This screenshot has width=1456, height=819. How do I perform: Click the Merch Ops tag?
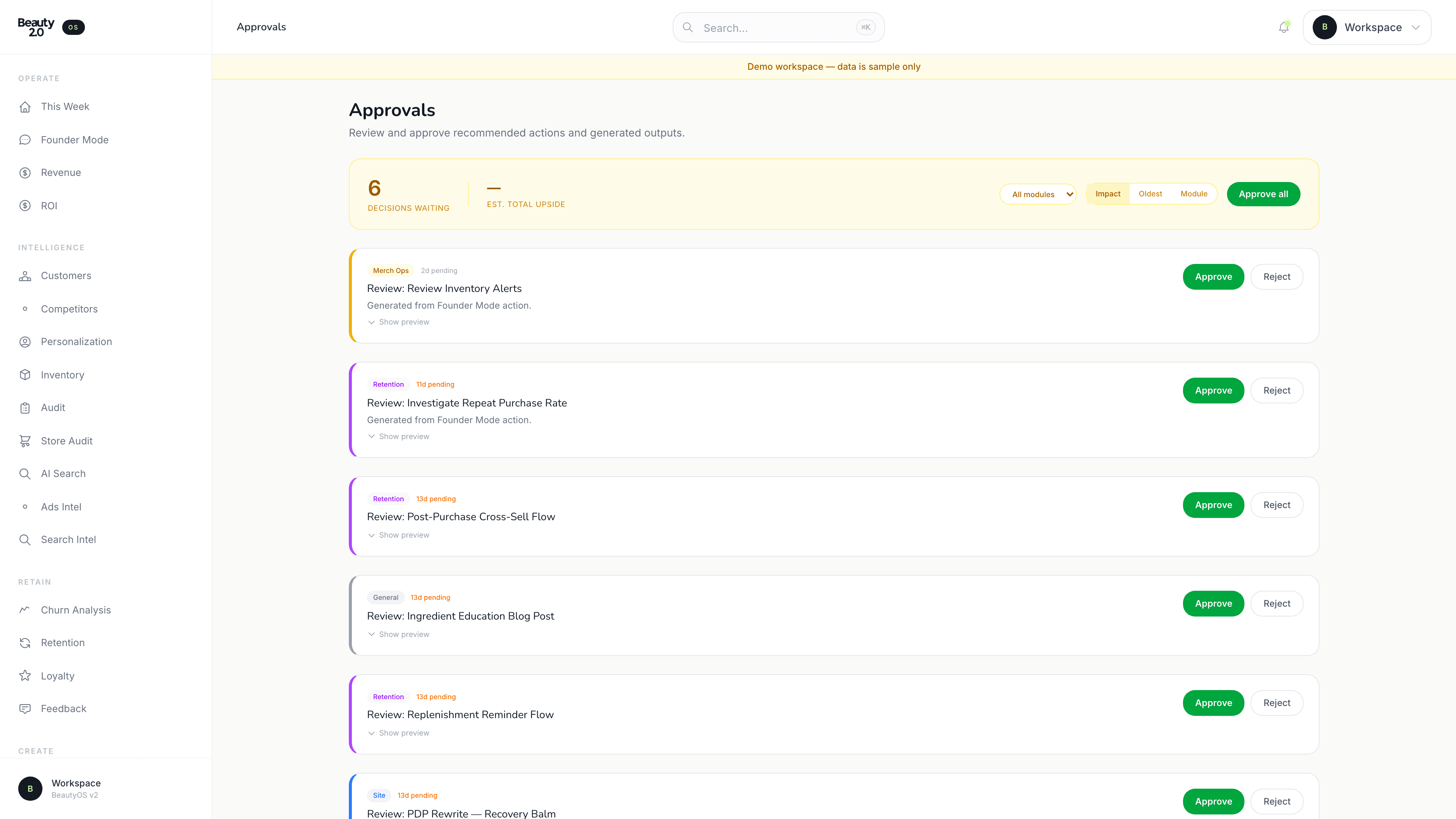(391, 271)
